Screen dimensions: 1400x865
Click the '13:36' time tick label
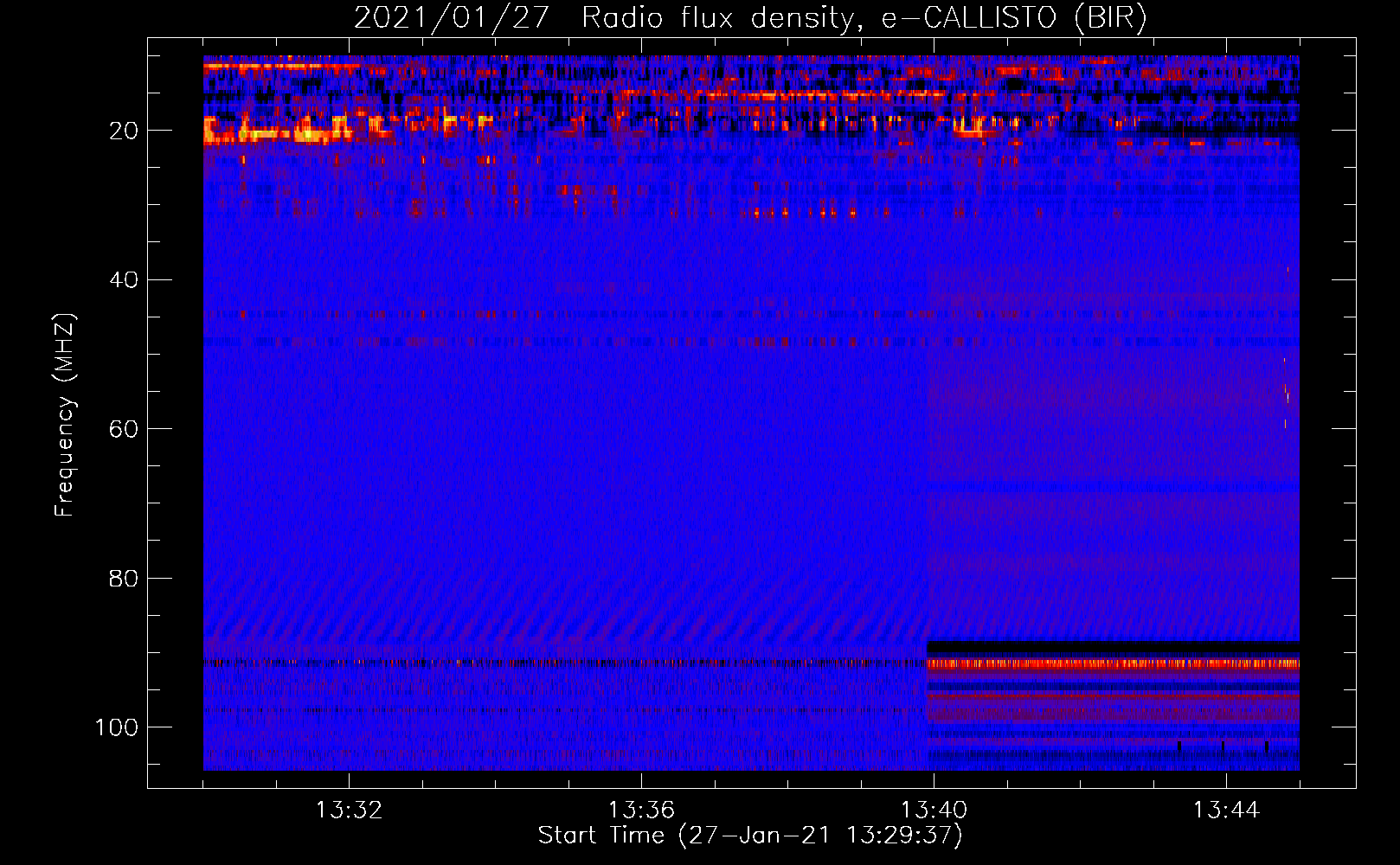pyautogui.click(x=641, y=811)
